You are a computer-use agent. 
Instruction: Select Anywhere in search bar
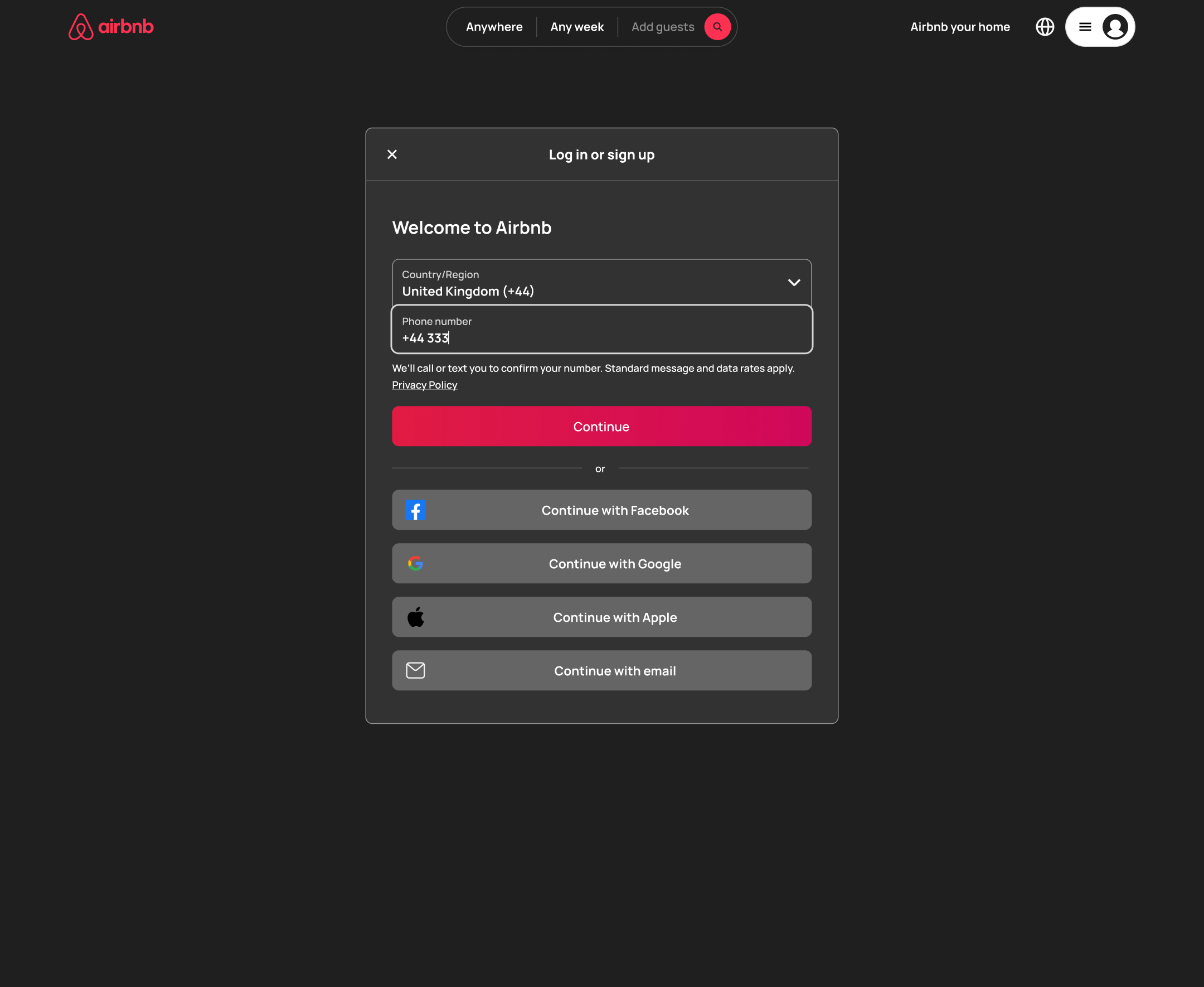pos(494,27)
